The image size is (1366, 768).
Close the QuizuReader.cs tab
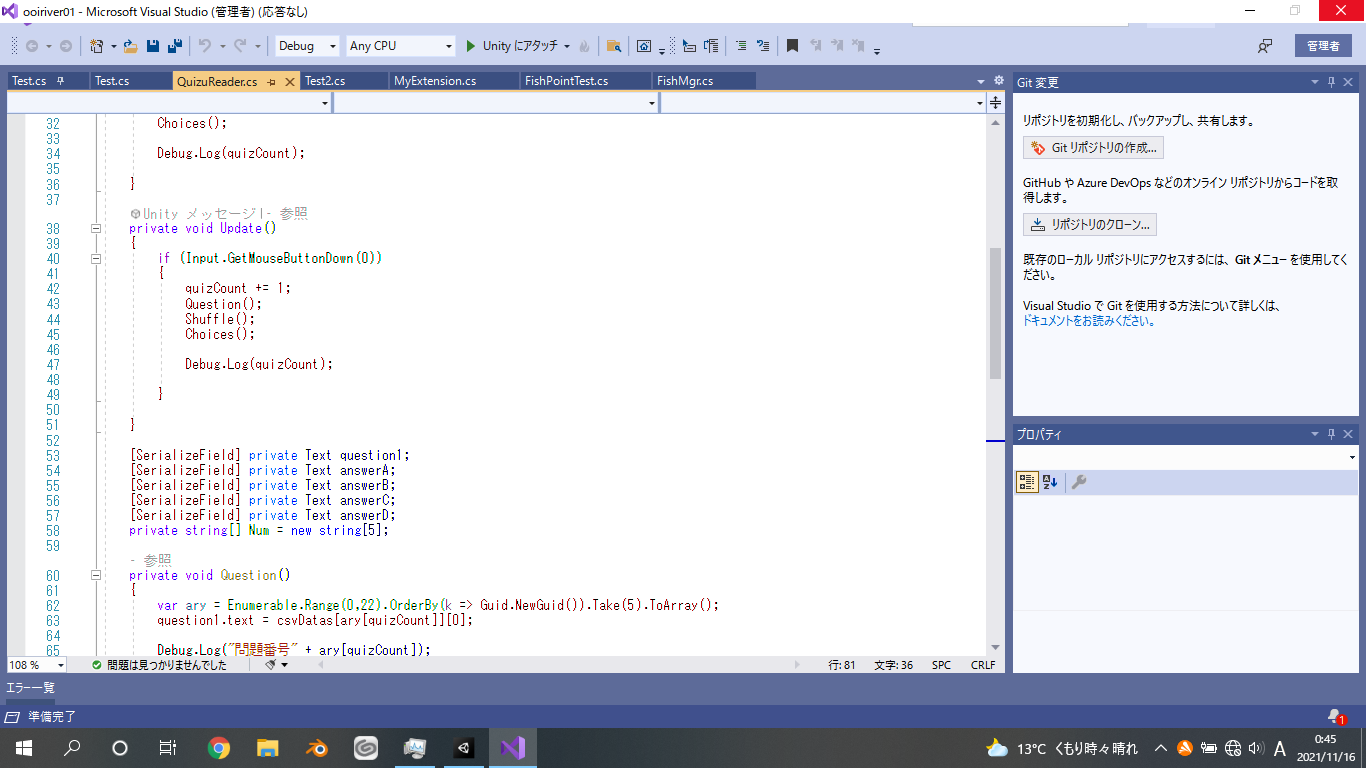tap(290, 82)
